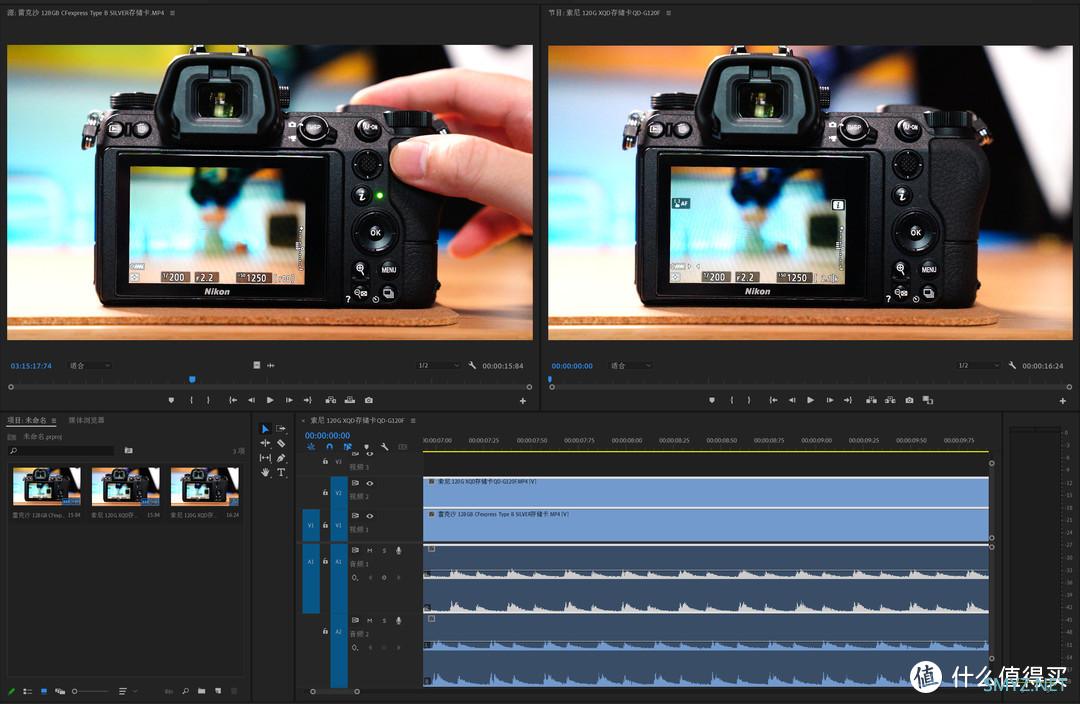Click Lift button in Program monitor
This screenshot has height=704, width=1080.
point(871,400)
